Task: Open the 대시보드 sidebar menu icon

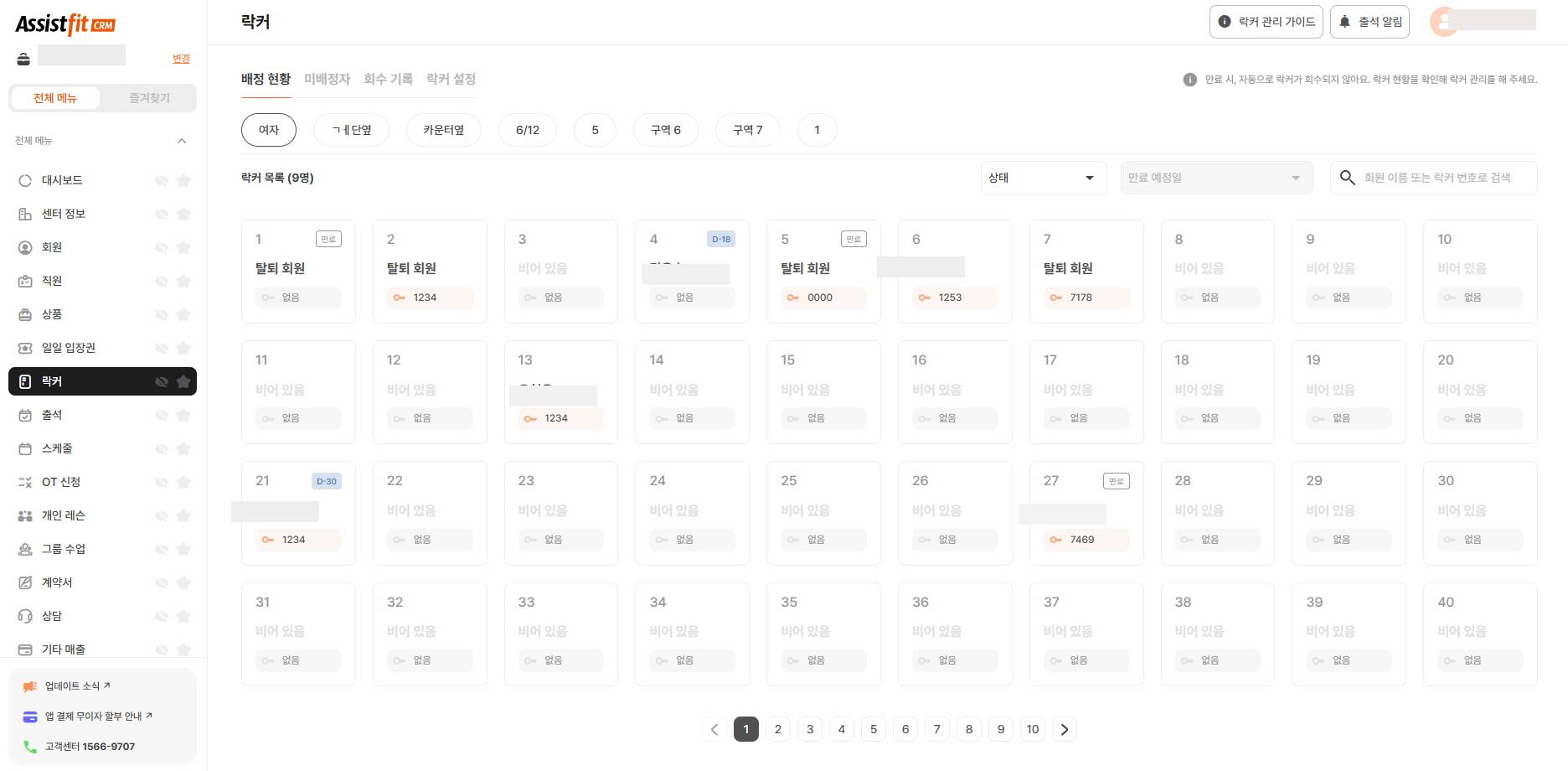Action: (x=24, y=180)
